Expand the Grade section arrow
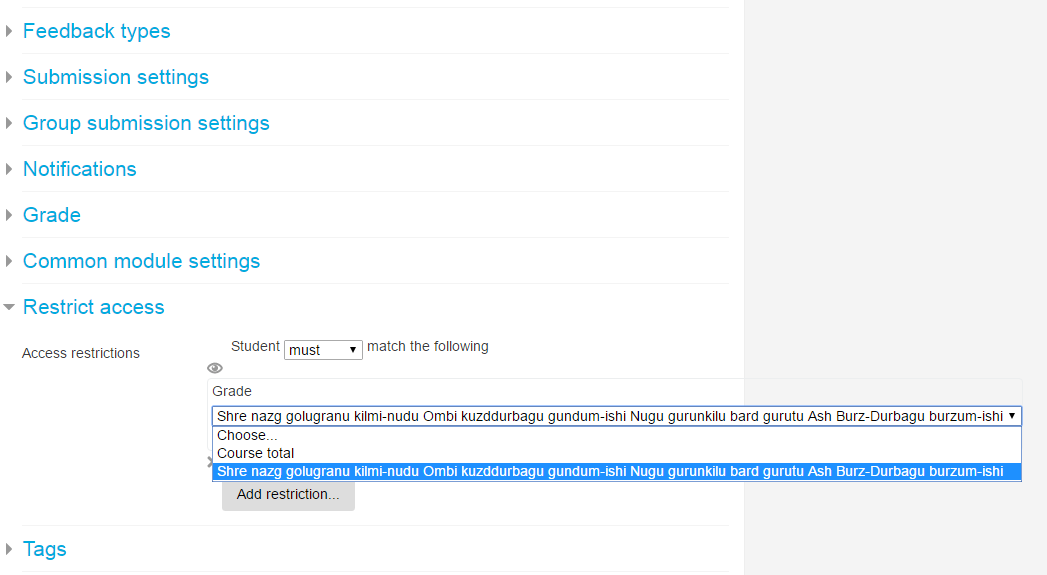Screen dimensions: 1047x575 pyautogui.click(x=9, y=215)
